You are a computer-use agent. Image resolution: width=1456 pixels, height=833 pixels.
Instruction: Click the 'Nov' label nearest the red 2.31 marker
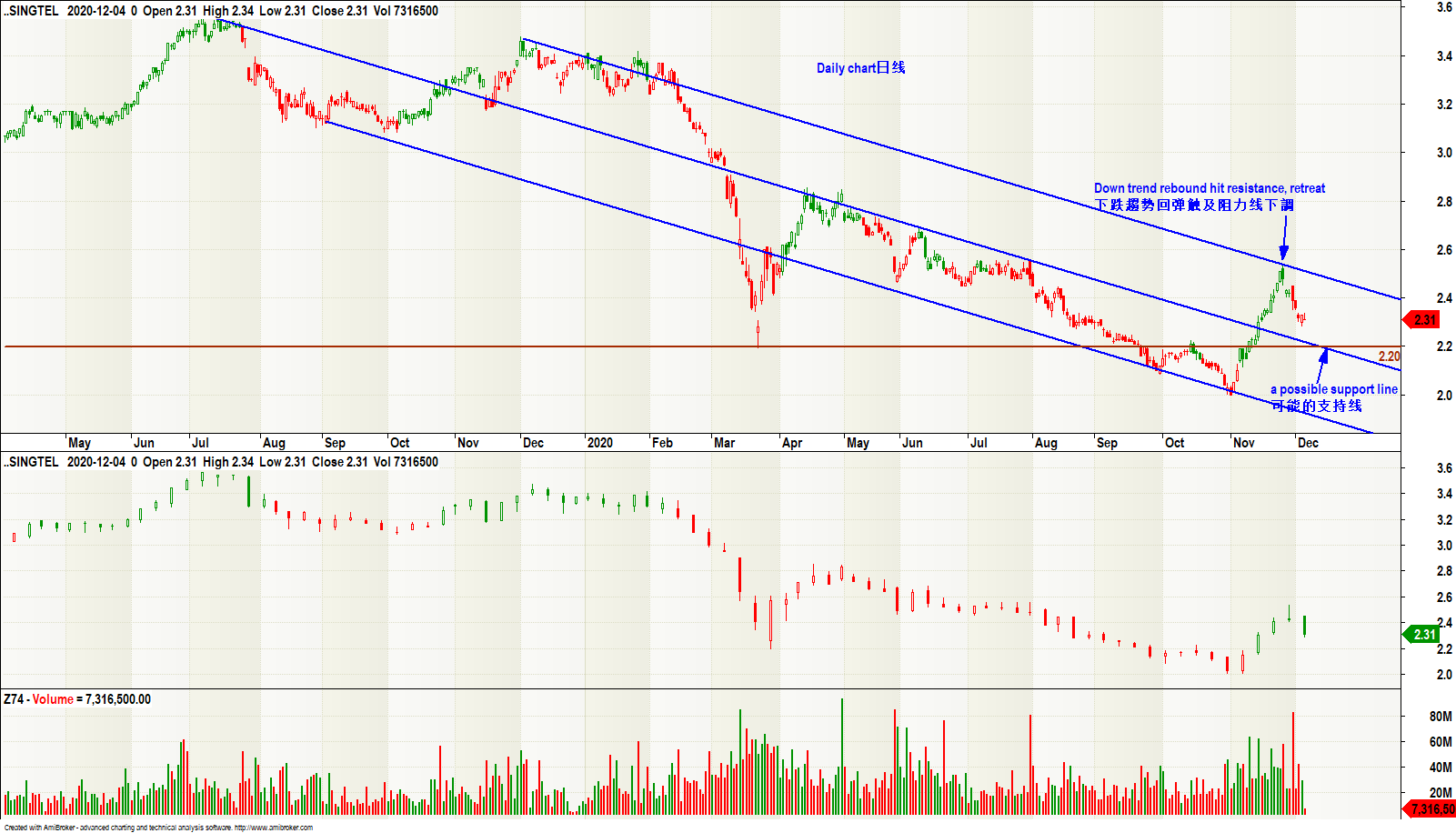coord(1243,443)
